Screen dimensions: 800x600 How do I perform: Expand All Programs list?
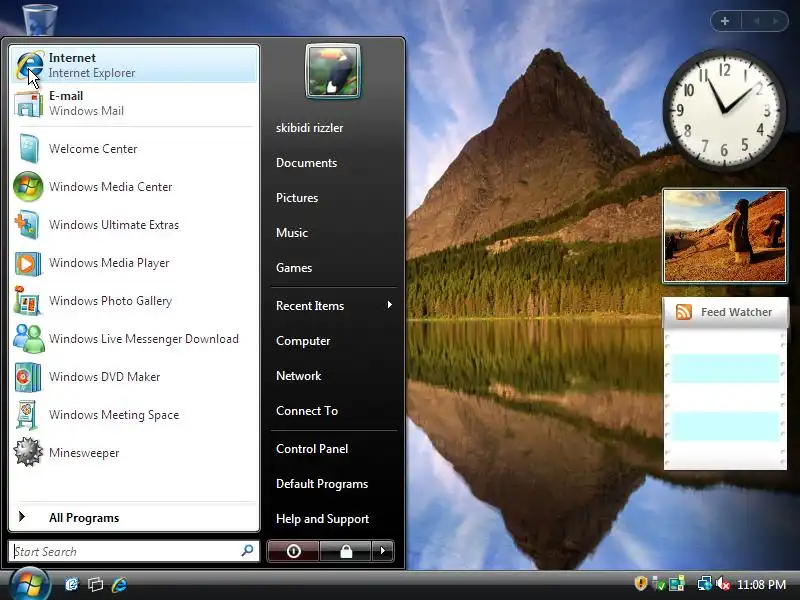pos(134,517)
